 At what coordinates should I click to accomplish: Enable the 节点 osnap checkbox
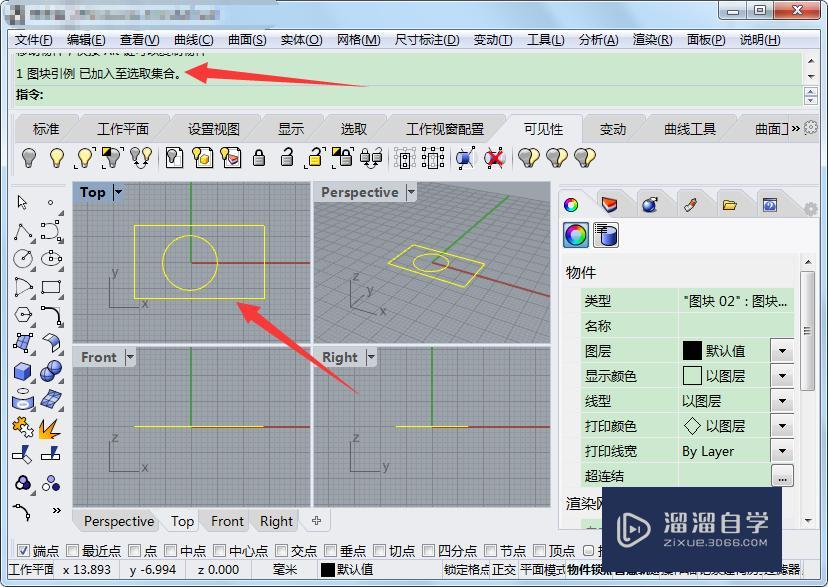tap(491, 551)
